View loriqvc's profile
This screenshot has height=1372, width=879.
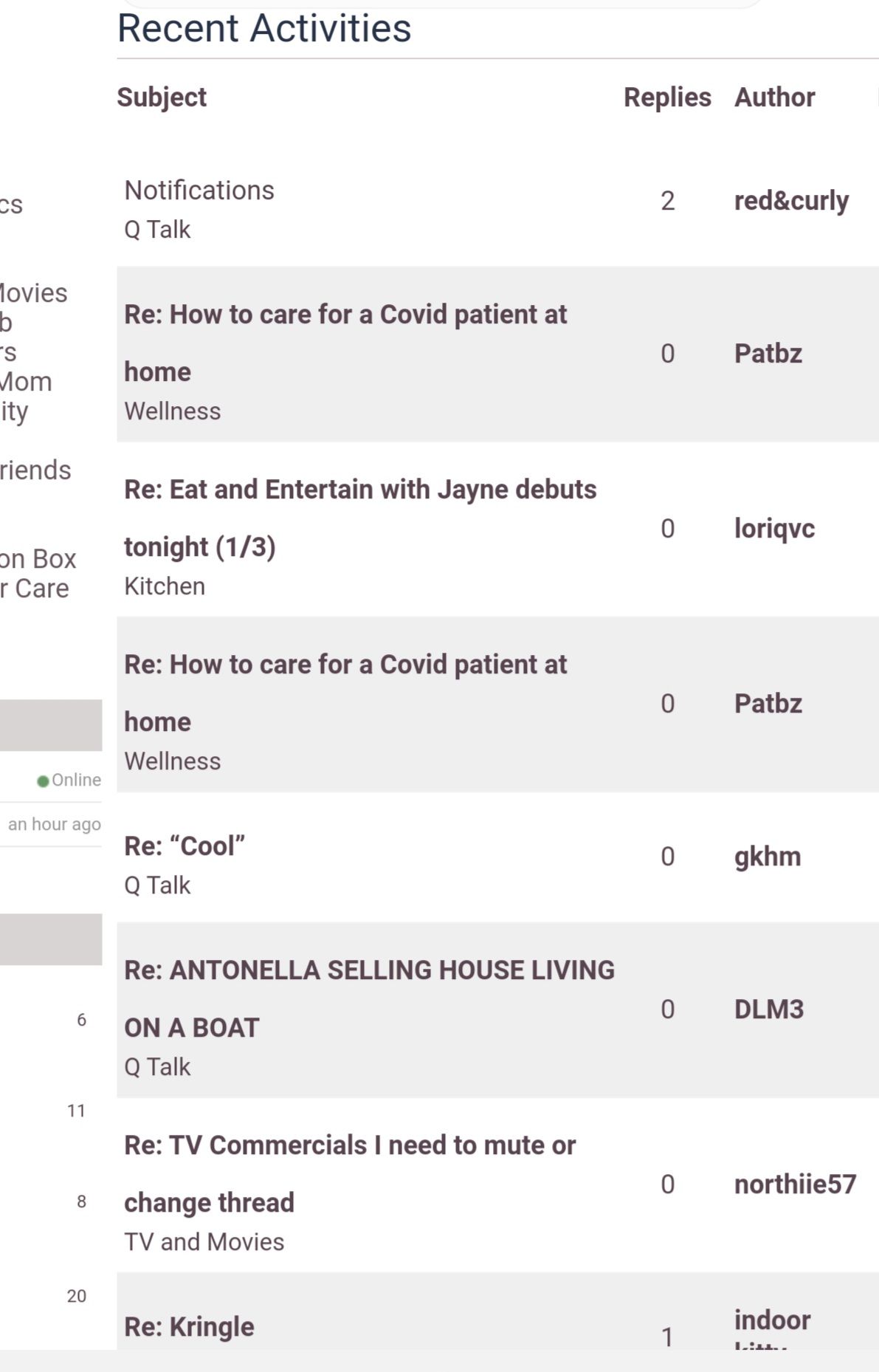[x=774, y=529]
